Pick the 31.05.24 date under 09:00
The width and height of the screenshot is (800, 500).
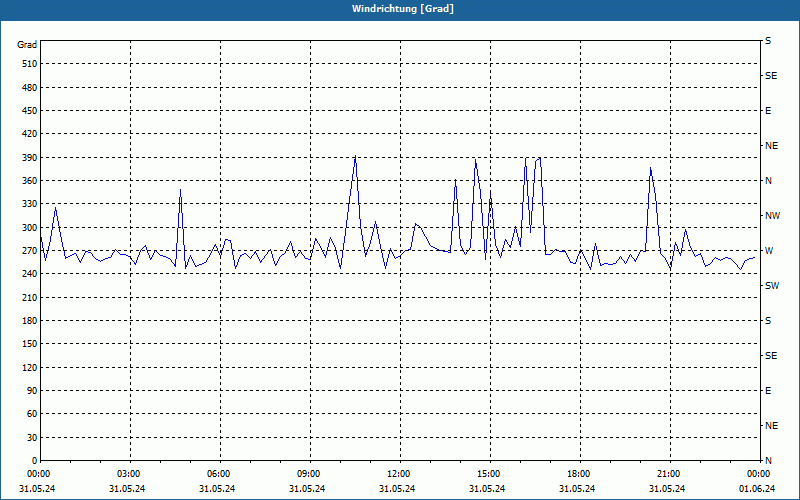307,489
